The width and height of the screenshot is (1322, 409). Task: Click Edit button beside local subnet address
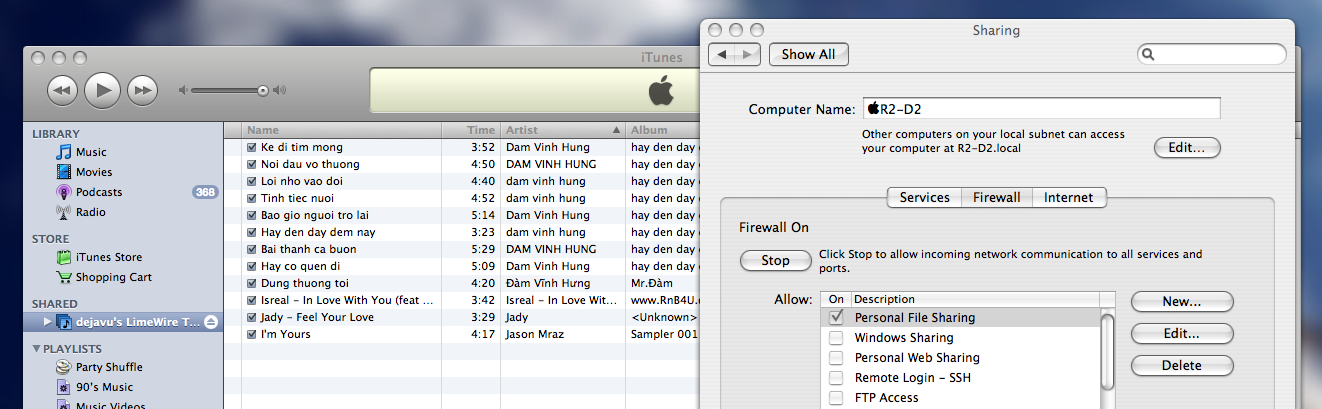pos(1188,147)
